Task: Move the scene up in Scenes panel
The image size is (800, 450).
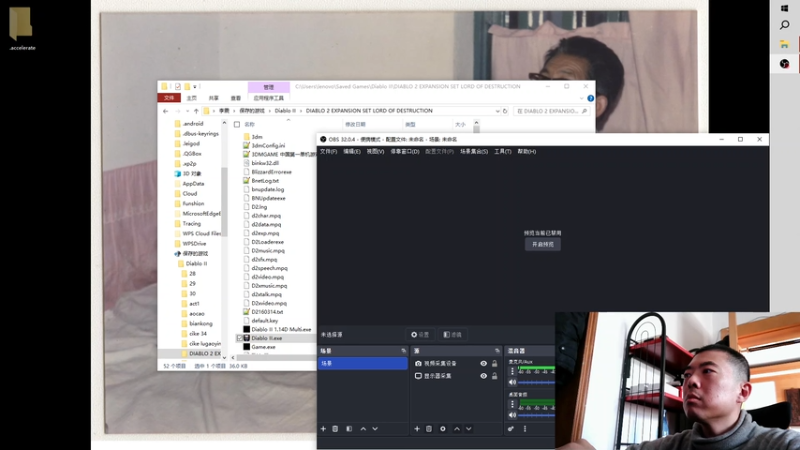Action: tap(363, 429)
